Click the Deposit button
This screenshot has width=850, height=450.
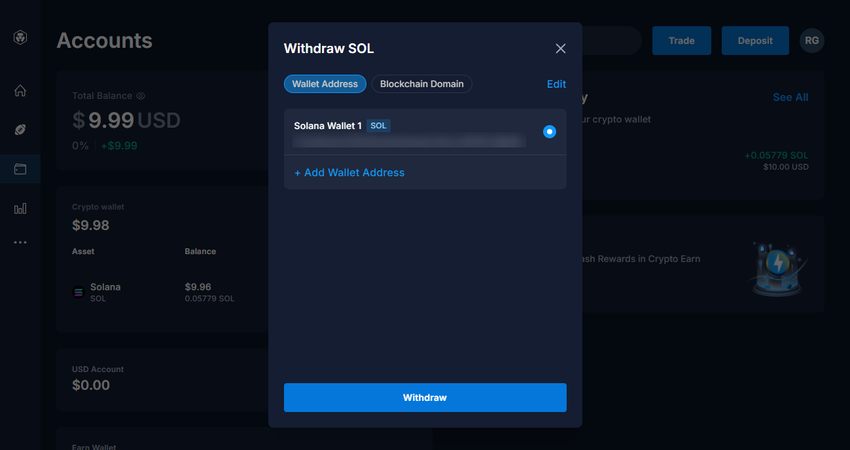pos(755,40)
